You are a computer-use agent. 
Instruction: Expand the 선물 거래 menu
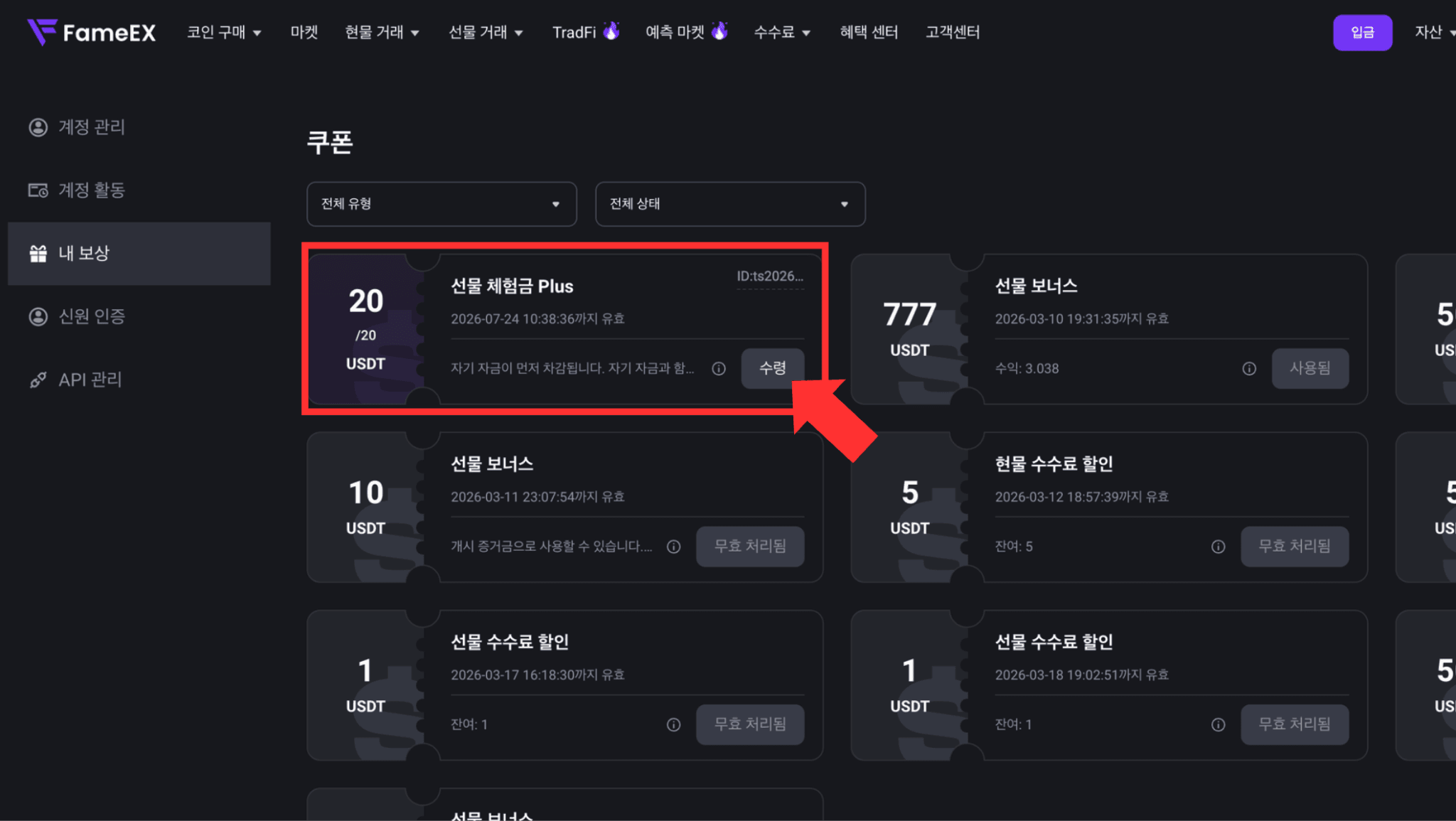[486, 32]
